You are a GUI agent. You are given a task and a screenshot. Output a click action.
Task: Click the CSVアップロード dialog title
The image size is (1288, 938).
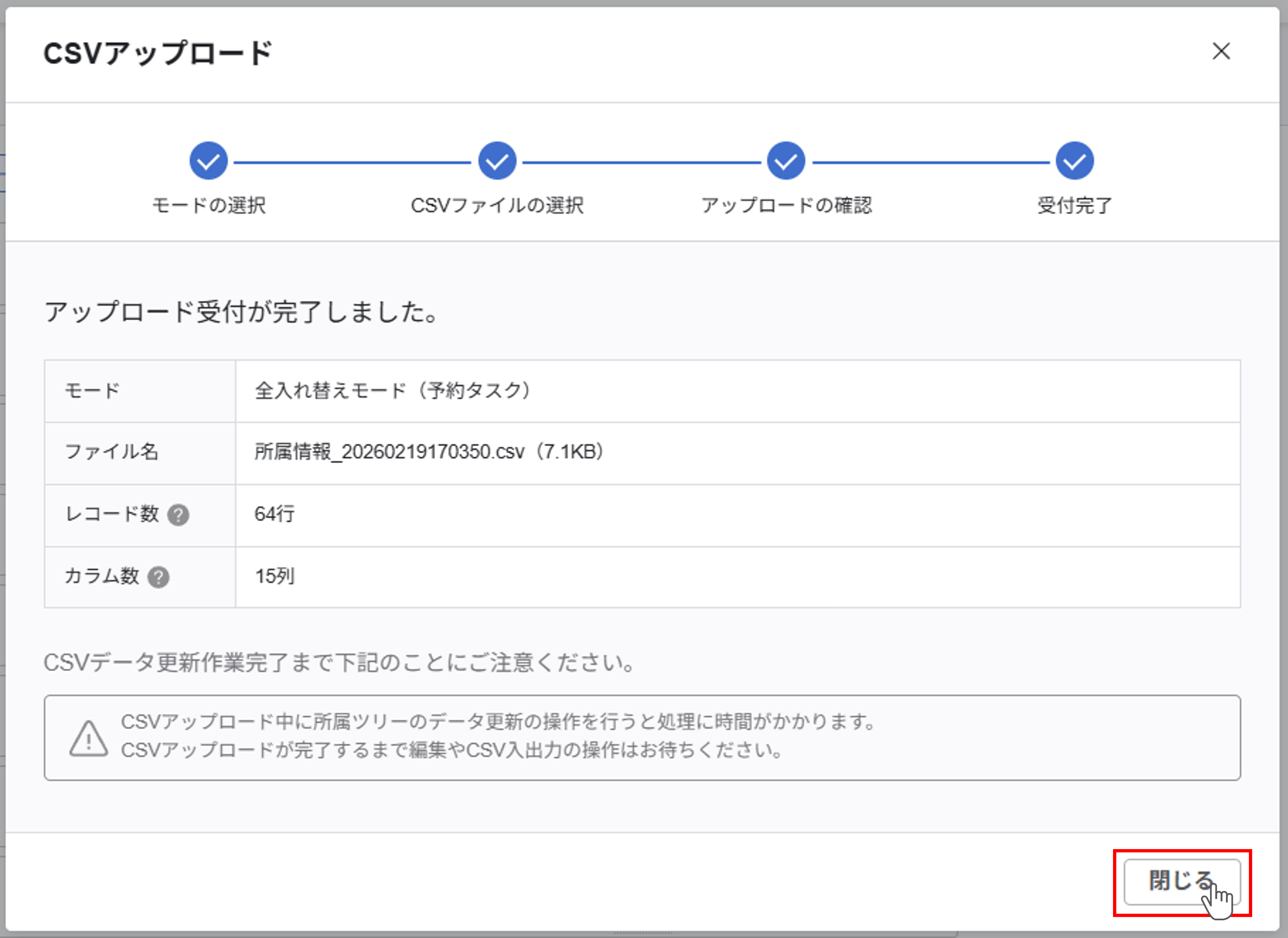tap(158, 54)
